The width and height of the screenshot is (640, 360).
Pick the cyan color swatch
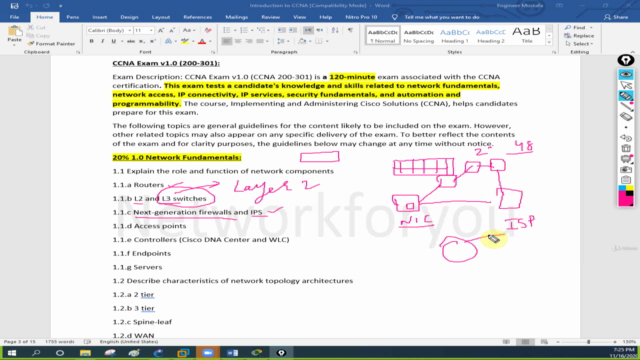622,188
